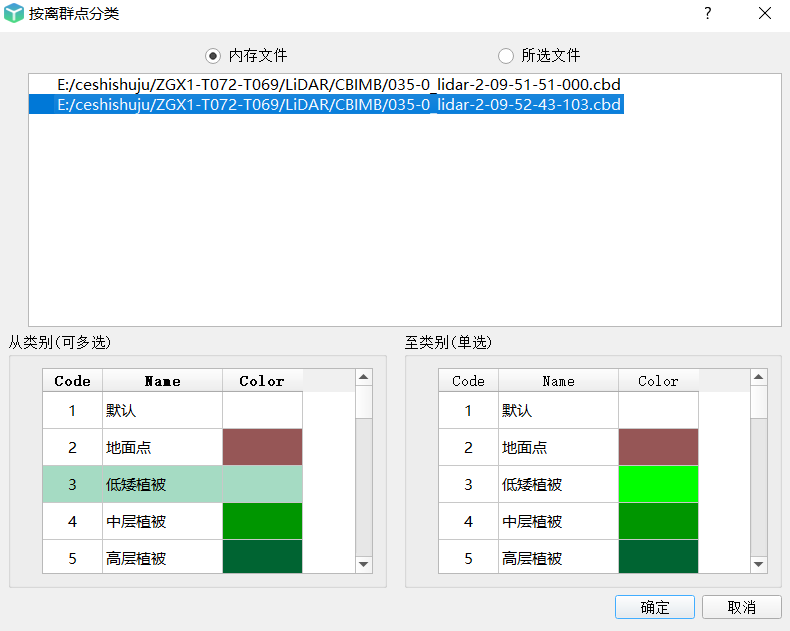Select 地面点 in the 从类别 table
The height and width of the screenshot is (631, 790).
pyautogui.click(x=162, y=447)
